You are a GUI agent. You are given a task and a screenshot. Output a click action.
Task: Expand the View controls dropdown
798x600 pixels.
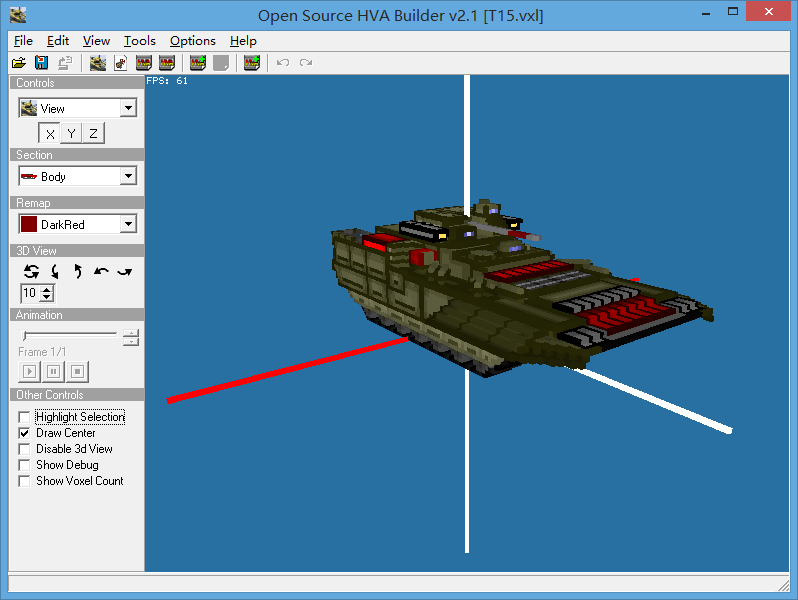point(128,108)
